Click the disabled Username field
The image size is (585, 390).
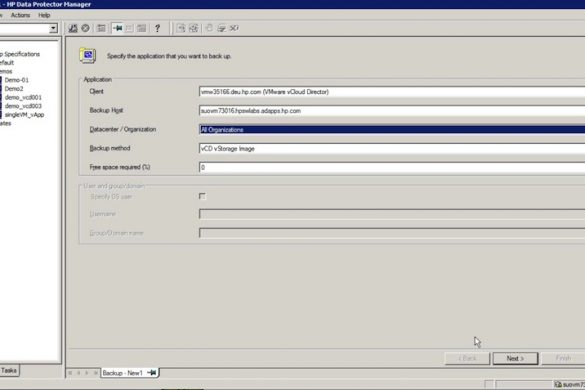click(392, 214)
